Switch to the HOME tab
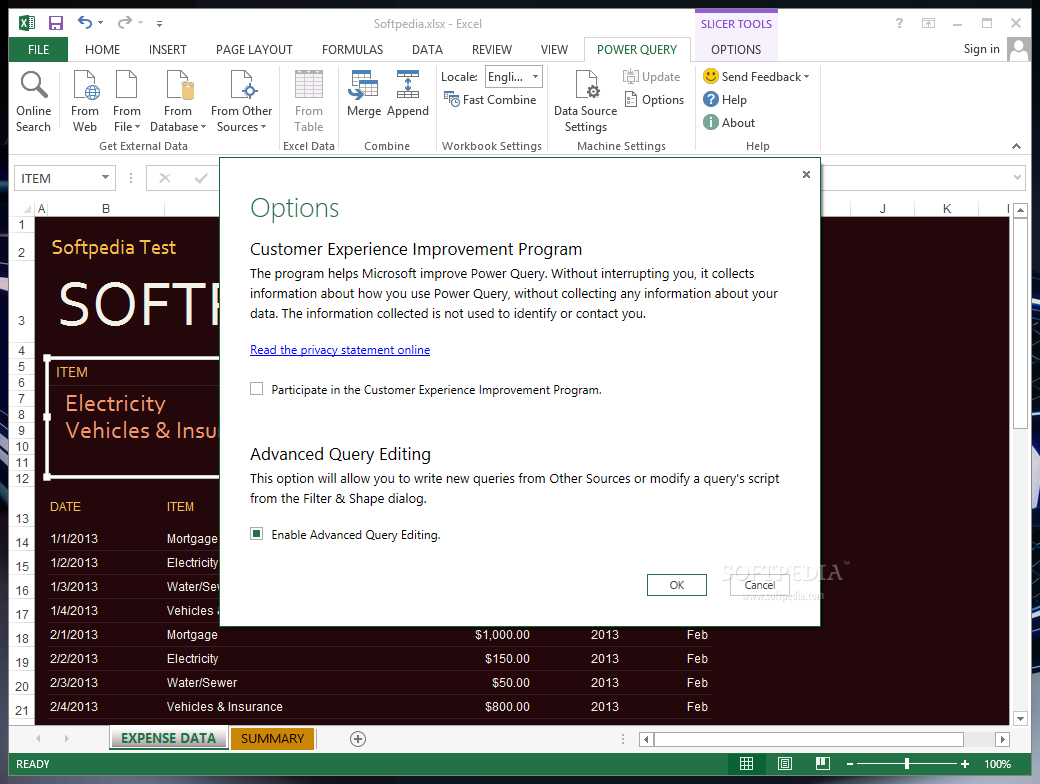Image resolution: width=1040 pixels, height=784 pixels. point(102,50)
